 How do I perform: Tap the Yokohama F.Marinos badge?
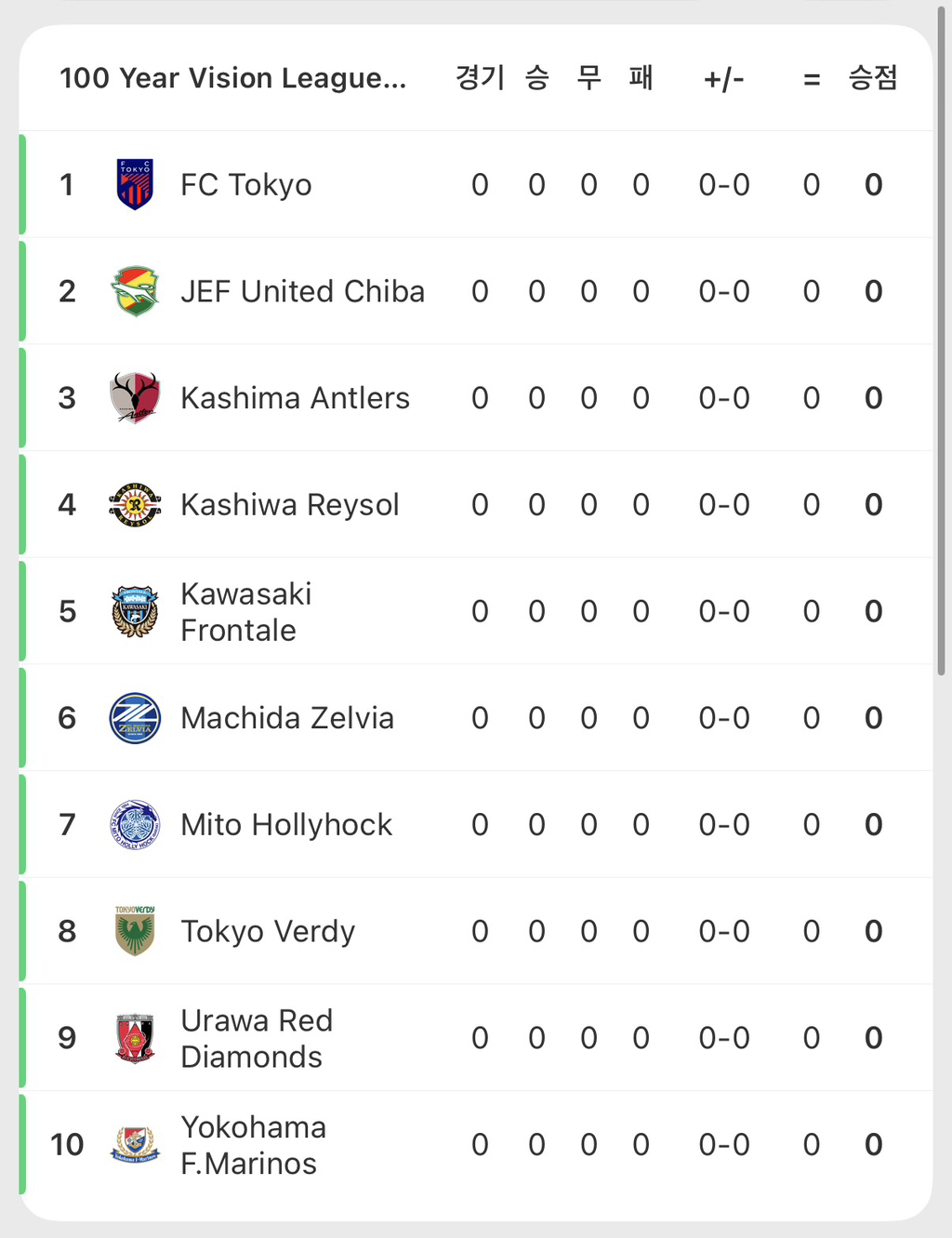[135, 1145]
